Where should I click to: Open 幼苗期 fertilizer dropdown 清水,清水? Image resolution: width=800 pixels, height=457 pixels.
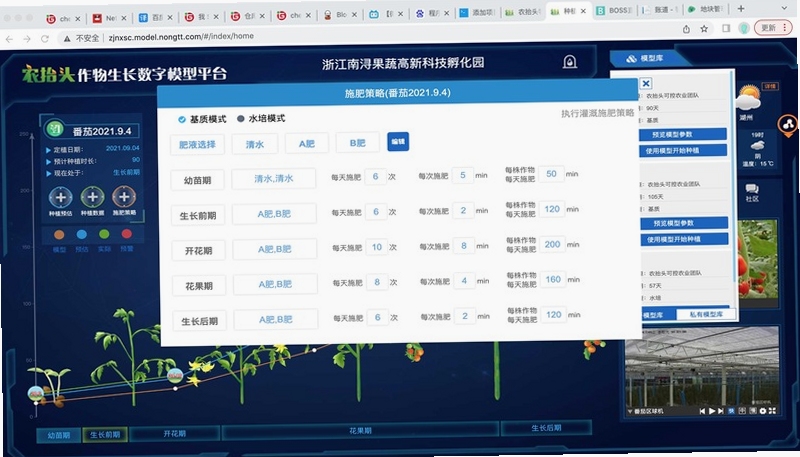(x=273, y=179)
